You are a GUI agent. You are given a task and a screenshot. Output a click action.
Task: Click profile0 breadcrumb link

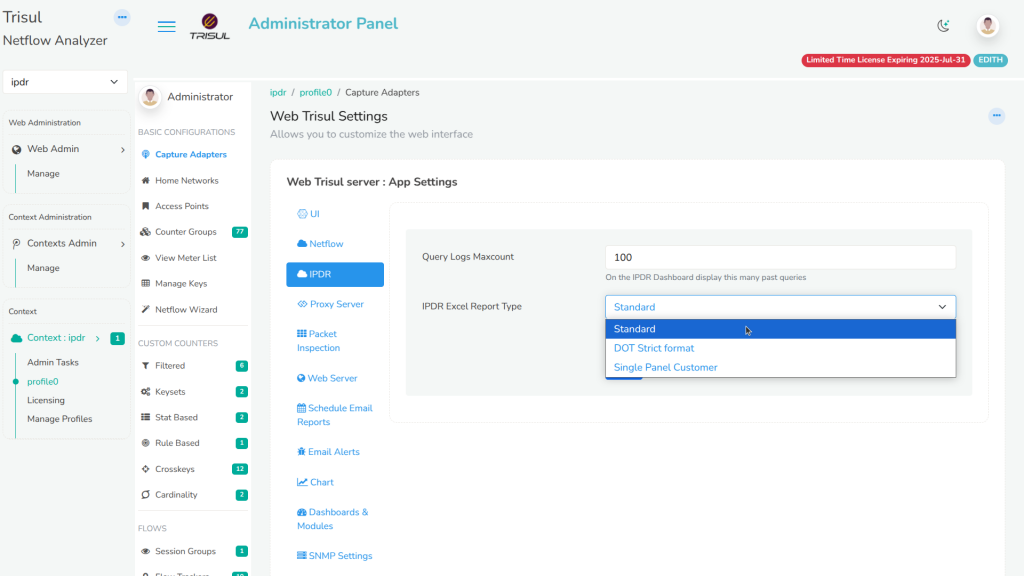[315, 93]
